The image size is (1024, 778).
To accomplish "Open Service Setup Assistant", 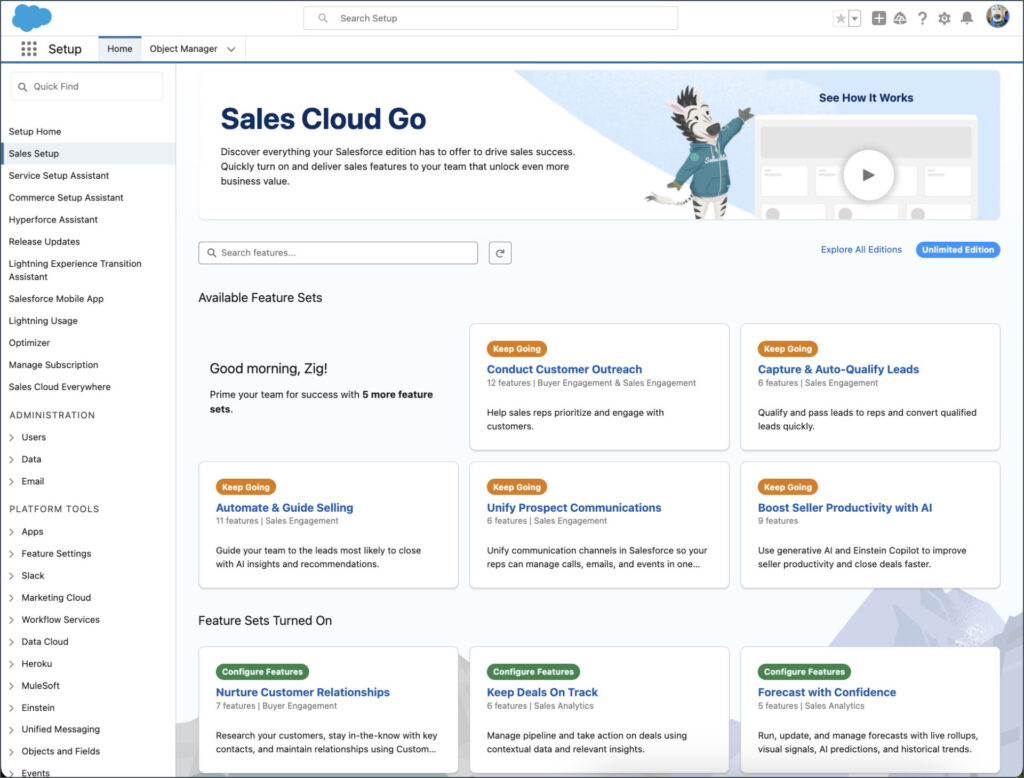I will 59,176.
